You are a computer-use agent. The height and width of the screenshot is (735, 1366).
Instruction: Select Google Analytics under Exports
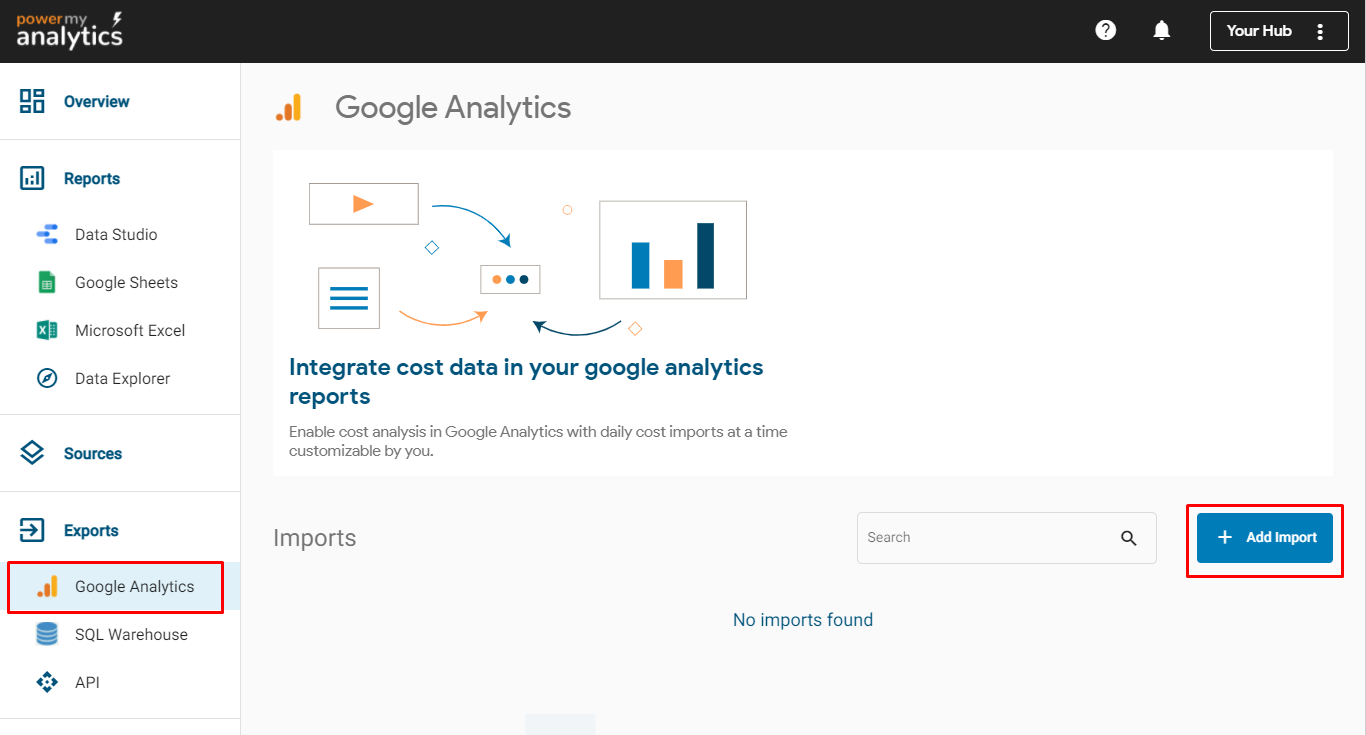134,587
